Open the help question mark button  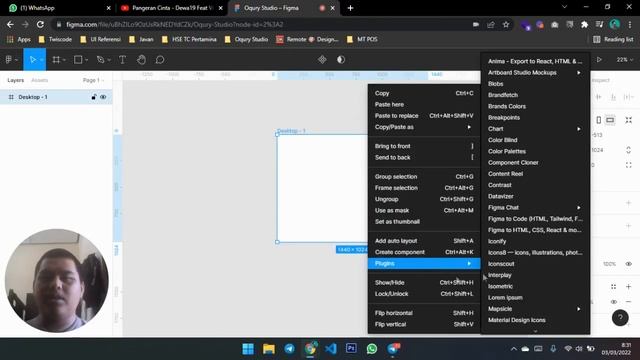[620, 318]
